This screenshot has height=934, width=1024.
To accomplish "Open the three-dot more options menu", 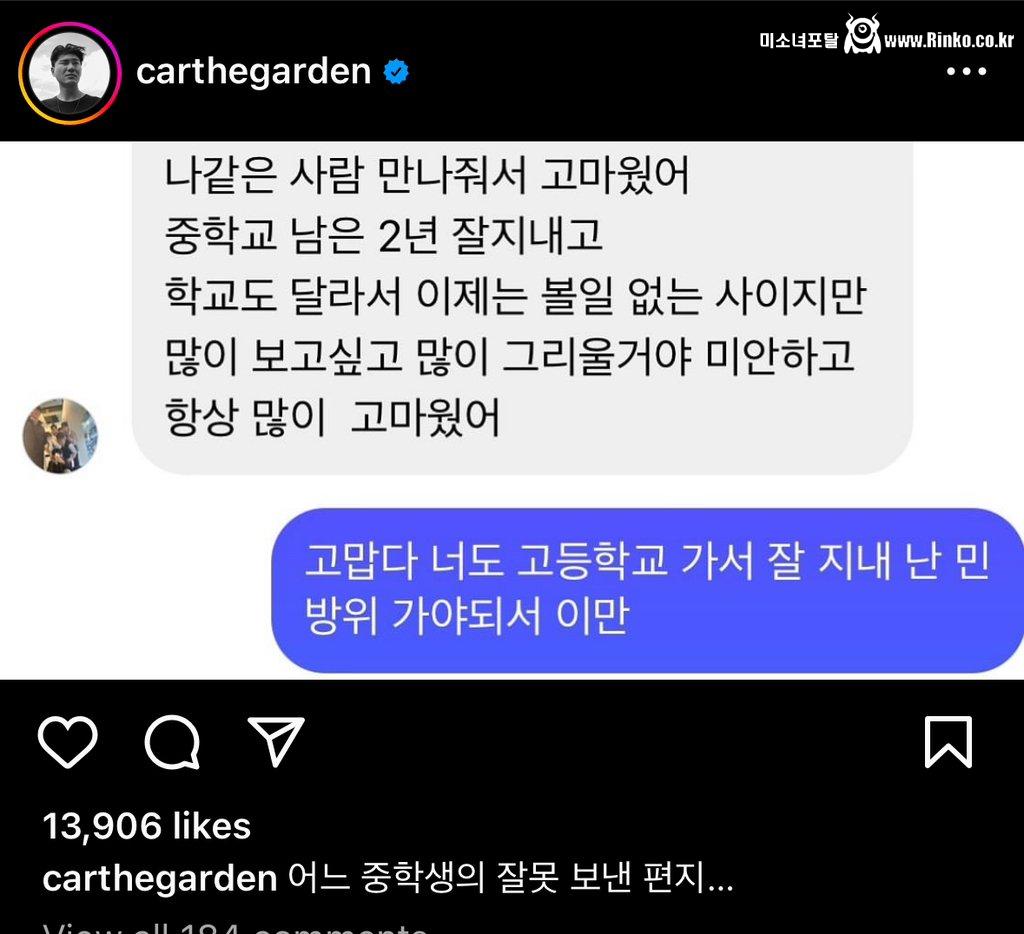I will click(x=967, y=71).
